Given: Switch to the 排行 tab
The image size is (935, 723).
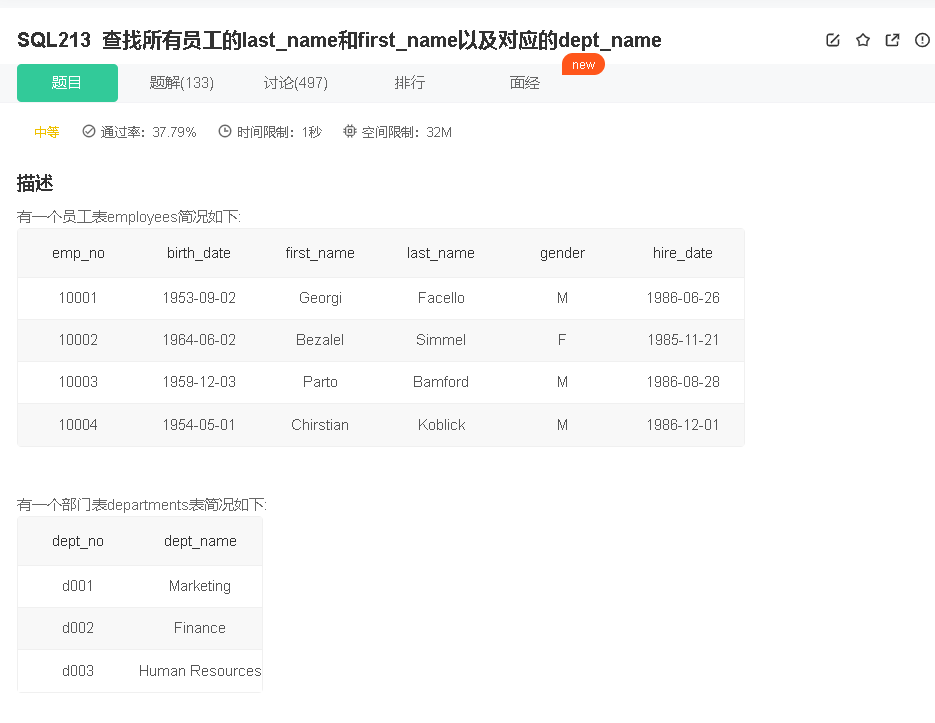Looking at the screenshot, I should pyautogui.click(x=410, y=82).
